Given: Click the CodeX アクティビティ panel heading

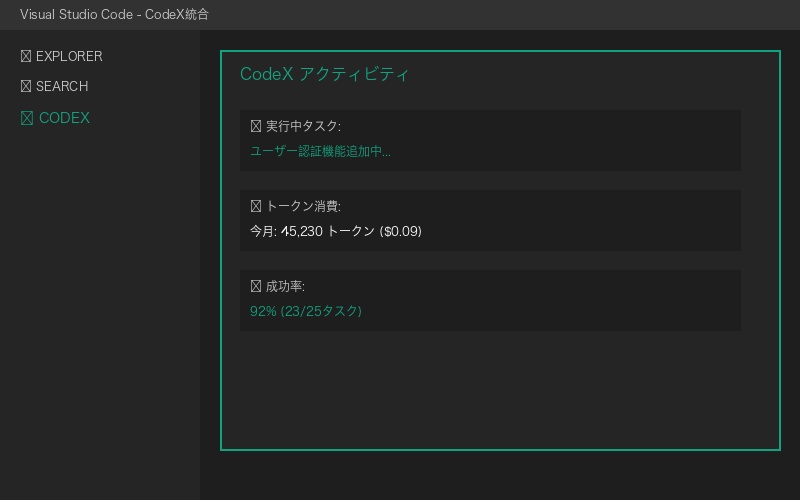Looking at the screenshot, I should [x=325, y=75].
